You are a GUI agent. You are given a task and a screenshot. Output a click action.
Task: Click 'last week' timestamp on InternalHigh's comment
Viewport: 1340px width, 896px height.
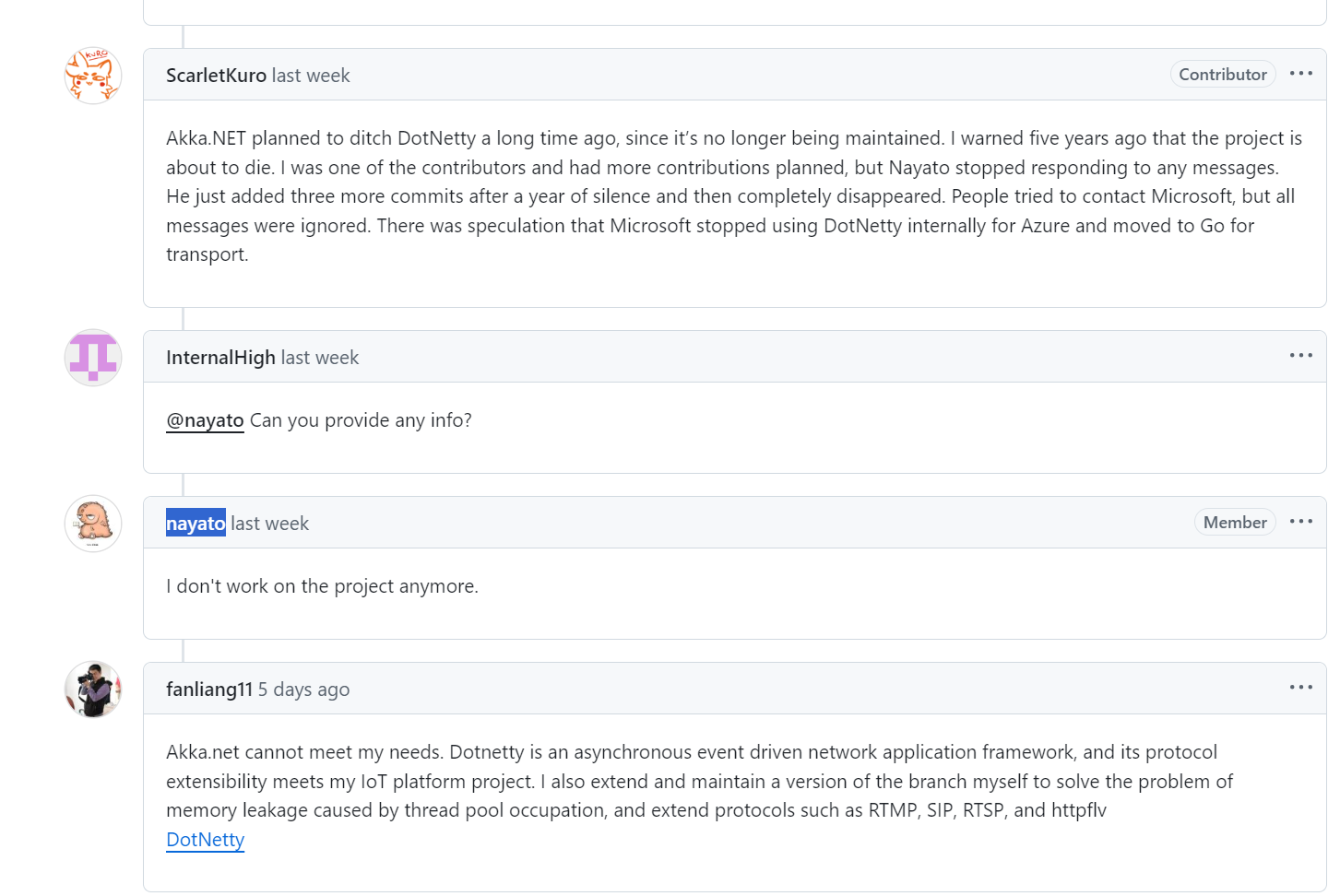320,358
